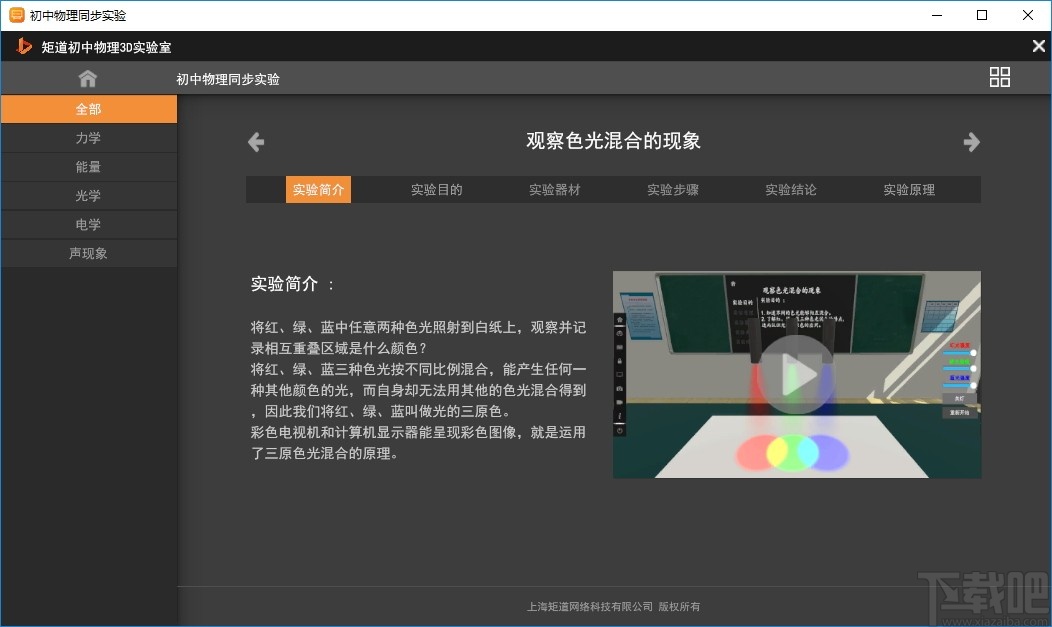Navigate to previous experiment with left arrow
The height and width of the screenshot is (627, 1052).
coord(255,141)
